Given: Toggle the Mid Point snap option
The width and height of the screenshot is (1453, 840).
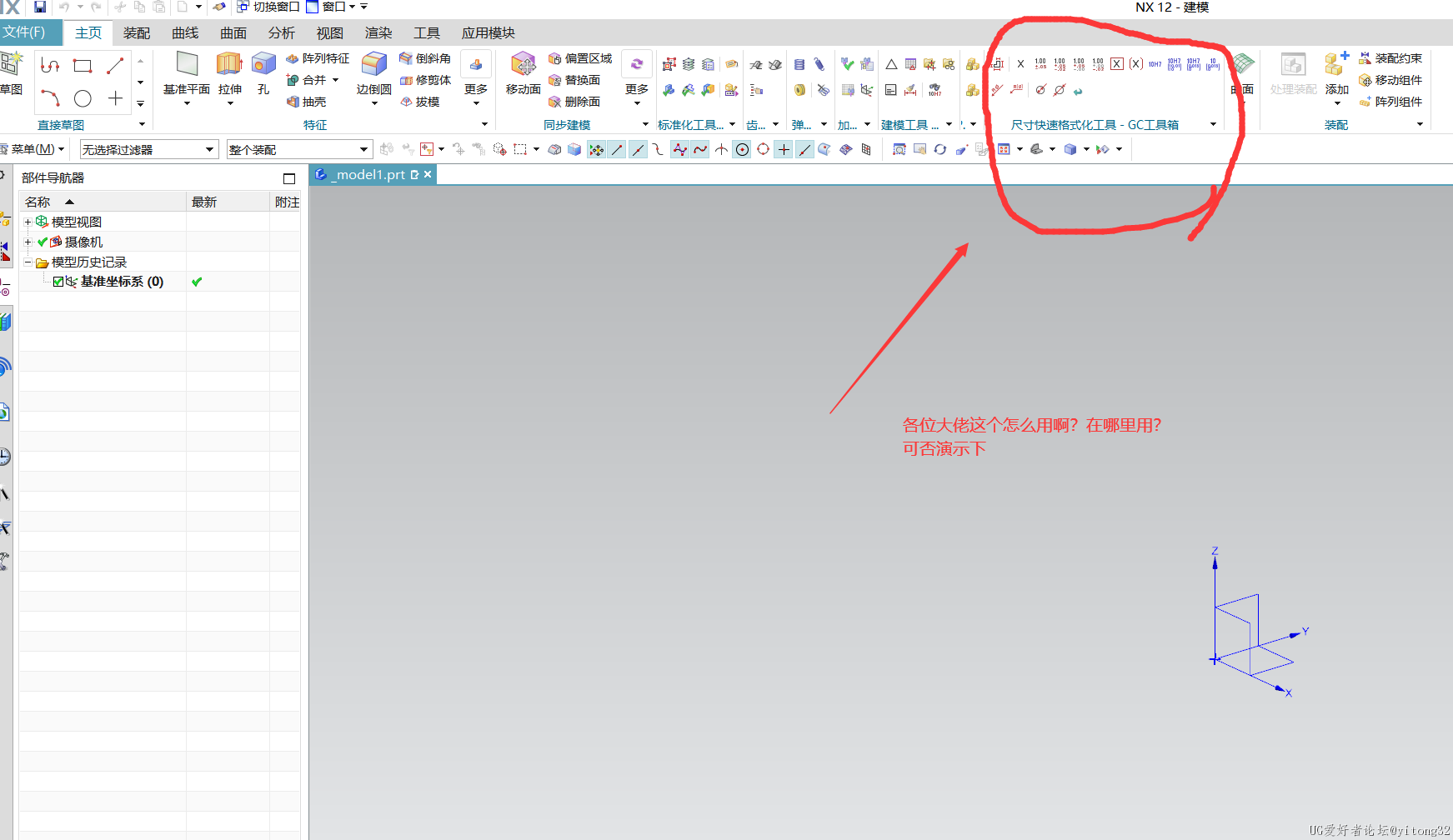Looking at the screenshot, I should (638, 149).
